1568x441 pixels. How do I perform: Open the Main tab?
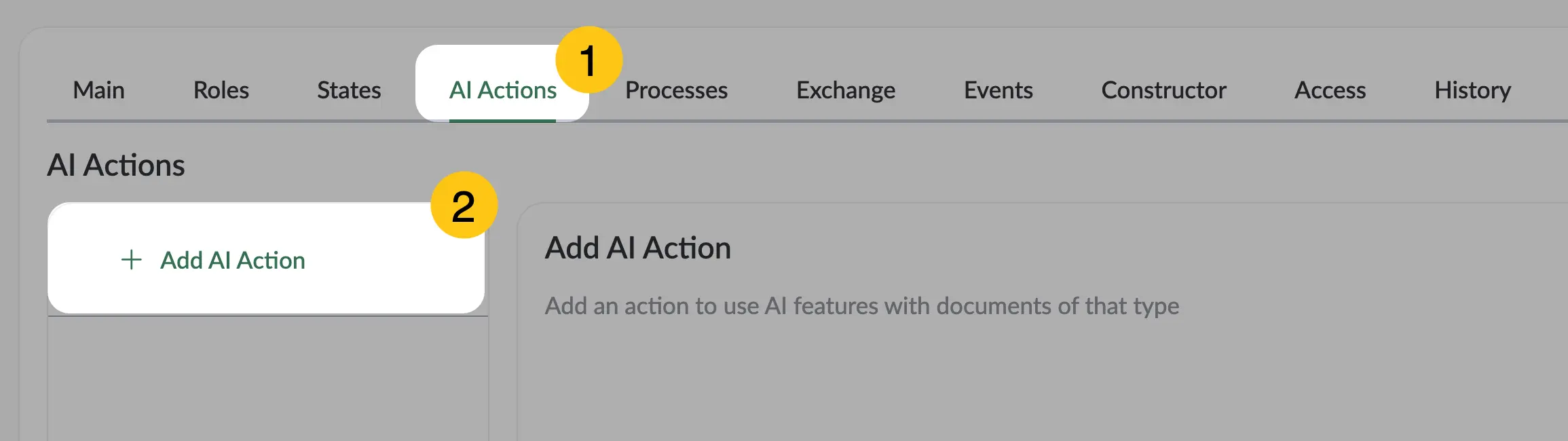[99, 90]
